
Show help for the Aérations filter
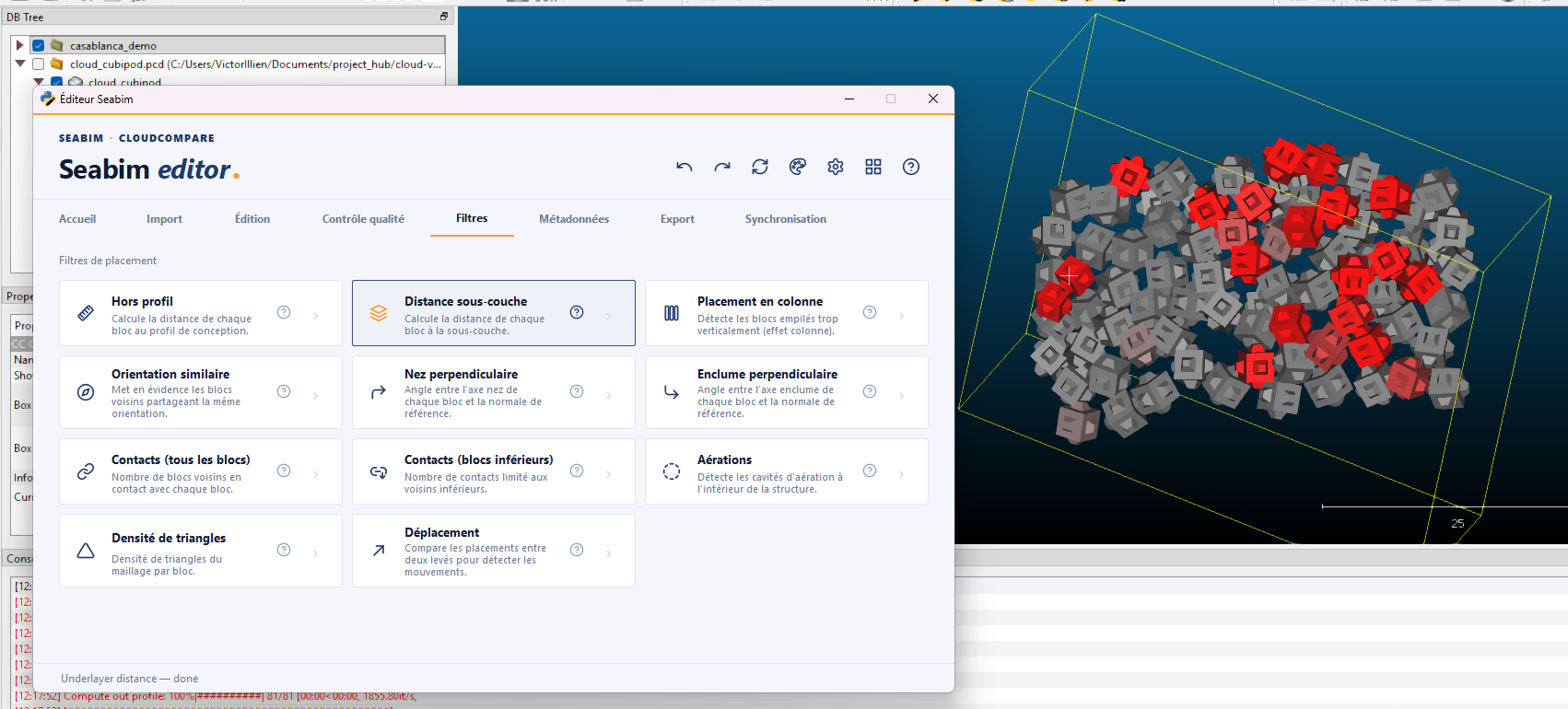coord(870,471)
